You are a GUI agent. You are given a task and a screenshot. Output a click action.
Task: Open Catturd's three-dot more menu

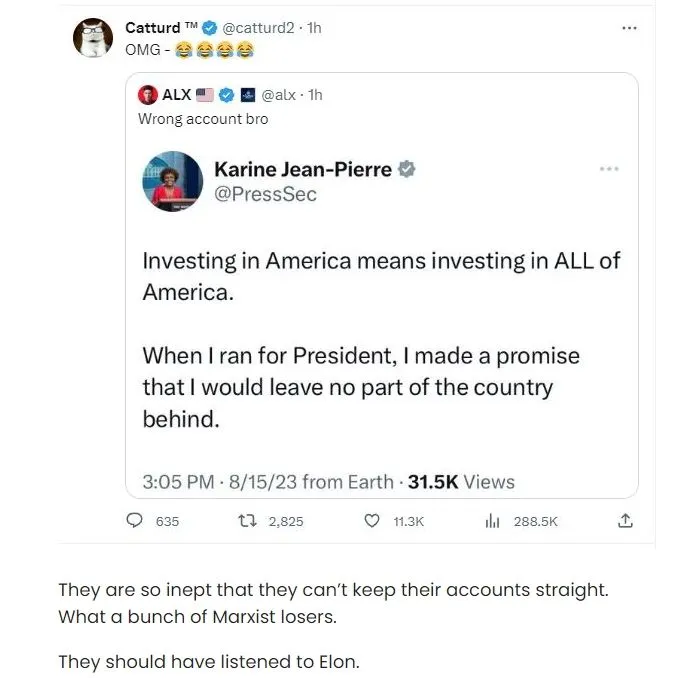pyautogui.click(x=629, y=28)
